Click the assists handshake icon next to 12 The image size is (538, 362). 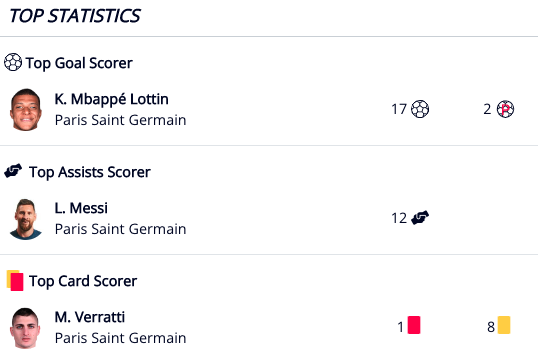(x=420, y=218)
